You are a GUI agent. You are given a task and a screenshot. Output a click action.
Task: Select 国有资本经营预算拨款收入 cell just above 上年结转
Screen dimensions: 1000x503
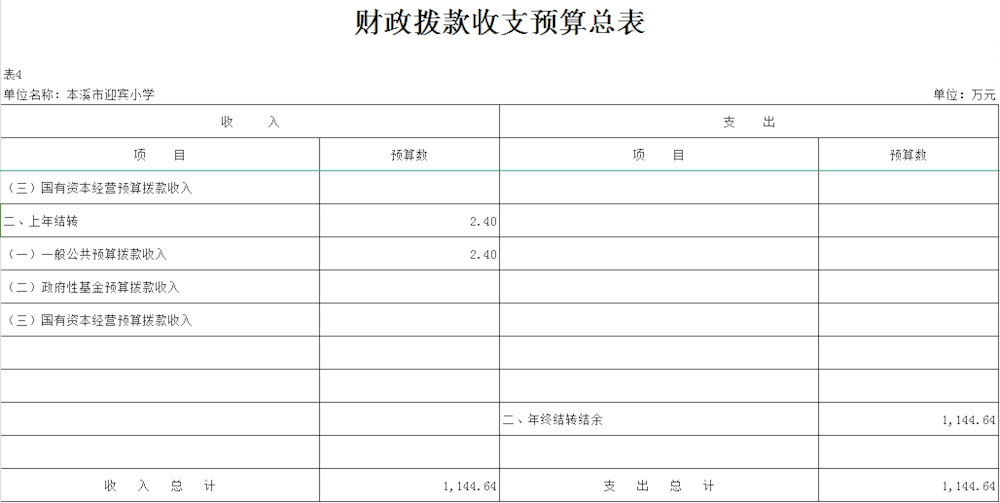(160, 188)
